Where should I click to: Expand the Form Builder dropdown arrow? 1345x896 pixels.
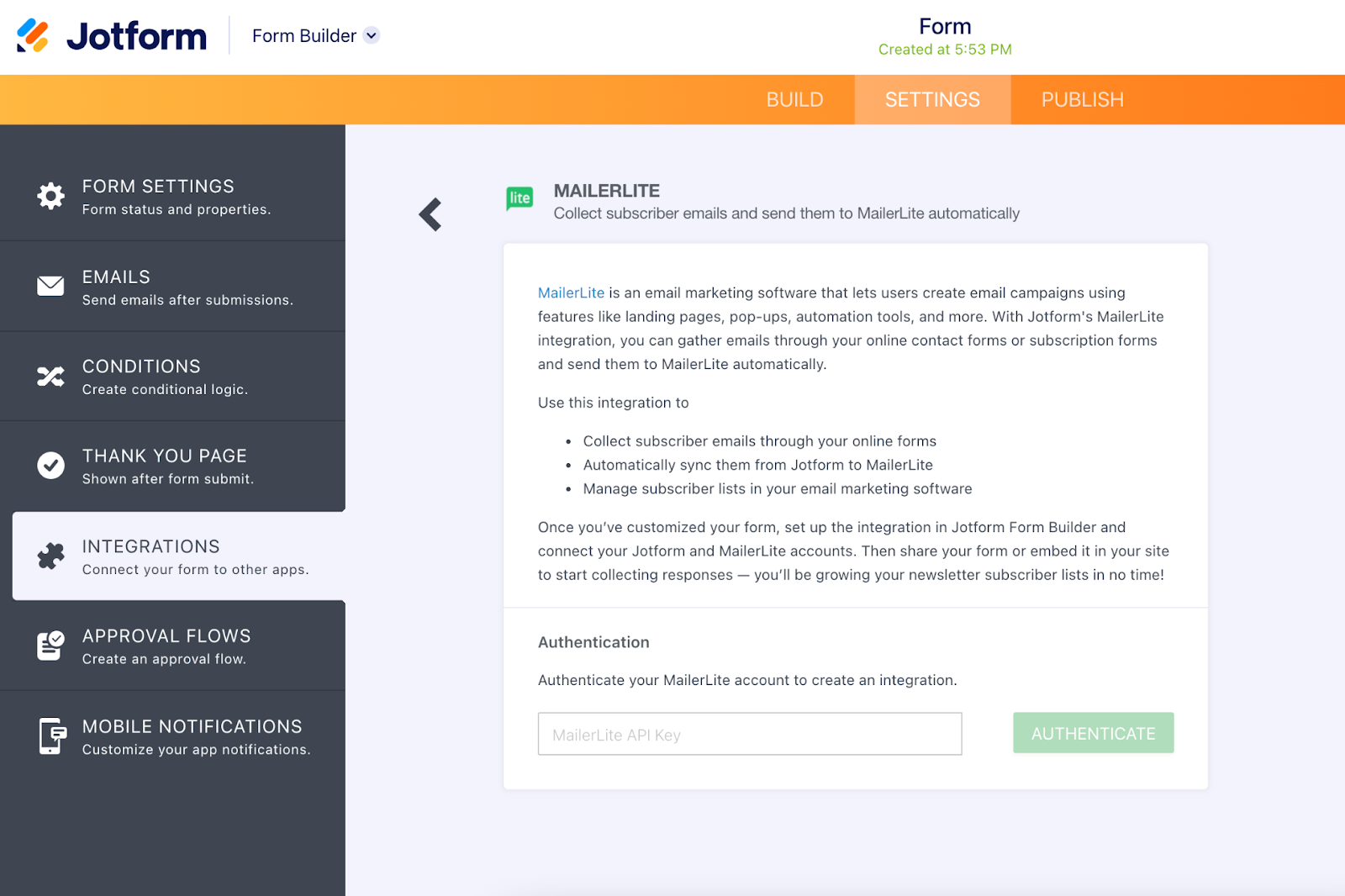coord(372,35)
